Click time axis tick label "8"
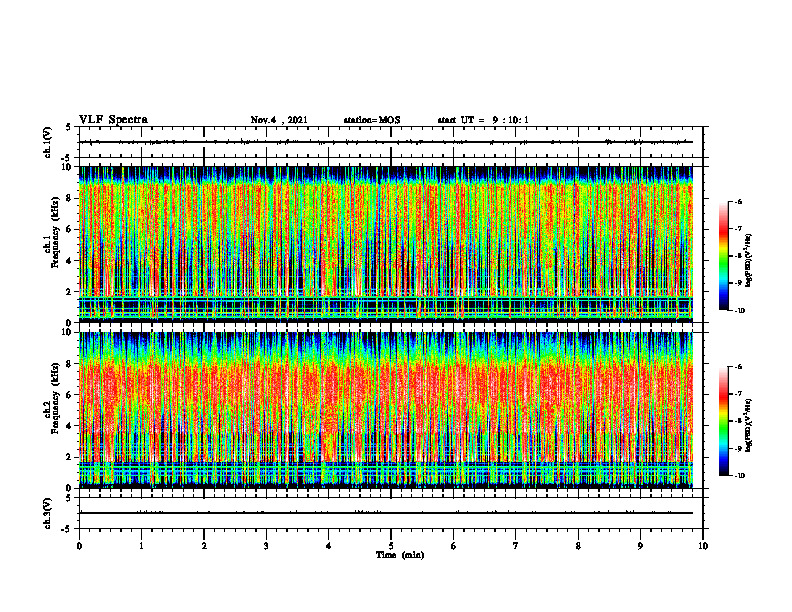The height and width of the screenshot is (612, 792). coord(578,546)
